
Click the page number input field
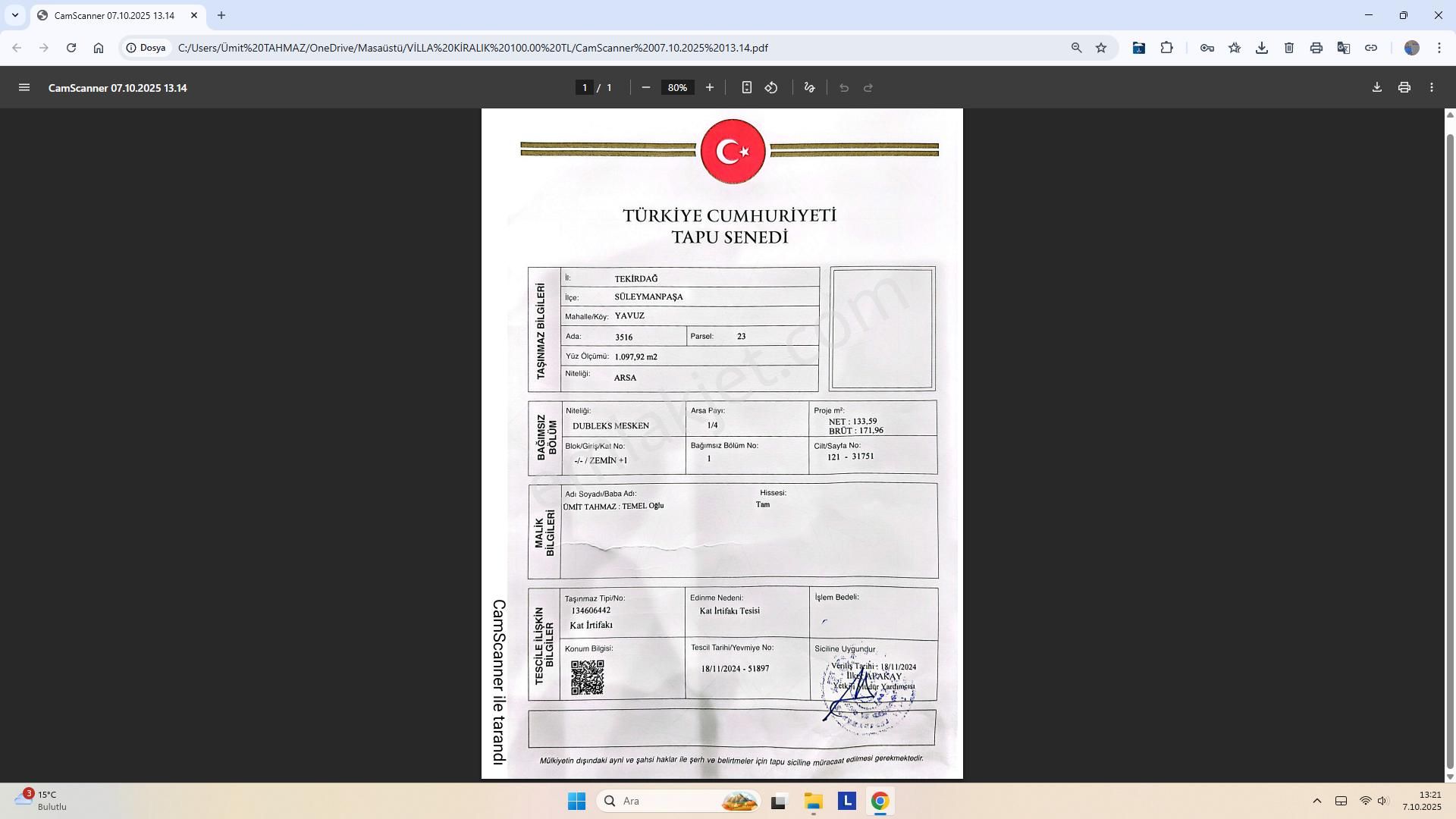pos(584,87)
